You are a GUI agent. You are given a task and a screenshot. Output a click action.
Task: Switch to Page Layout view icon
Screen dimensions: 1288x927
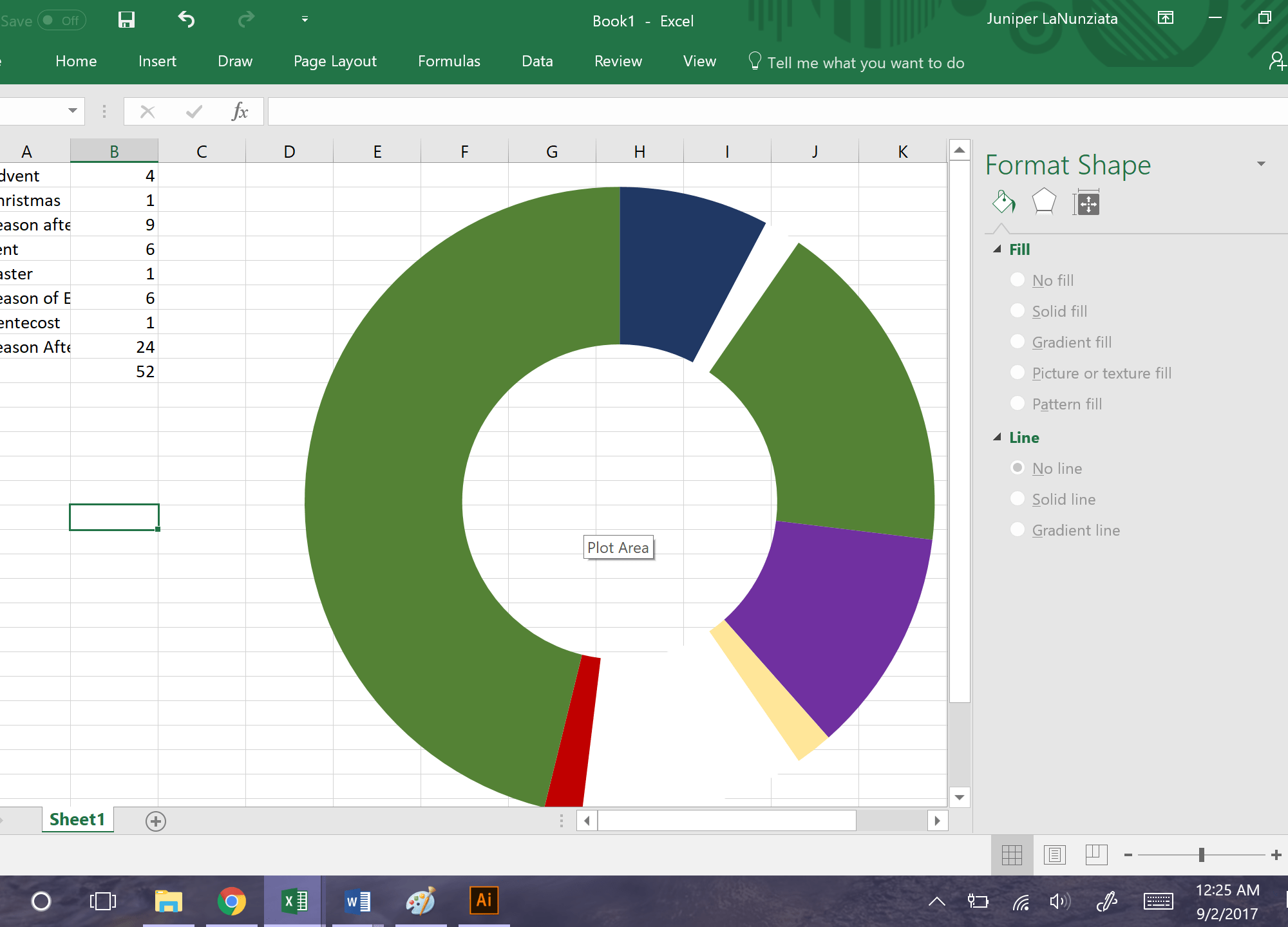pyautogui.click(x=1054, y=855)
